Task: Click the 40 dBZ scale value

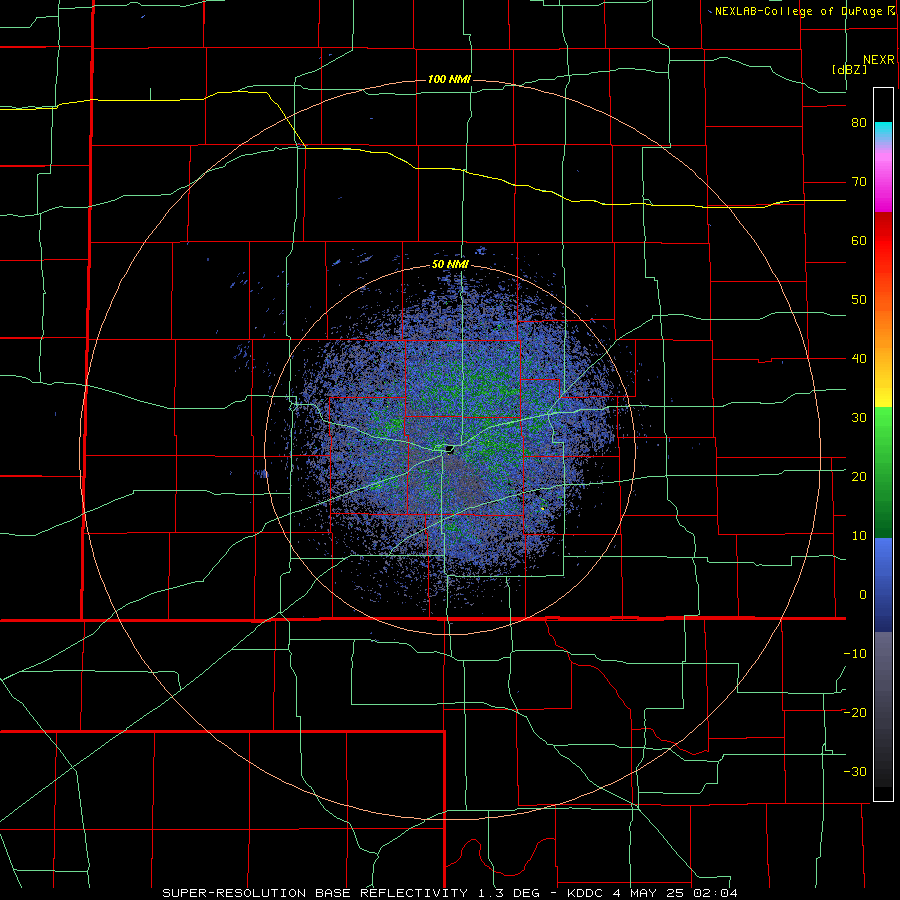Action: coord(859,359)
